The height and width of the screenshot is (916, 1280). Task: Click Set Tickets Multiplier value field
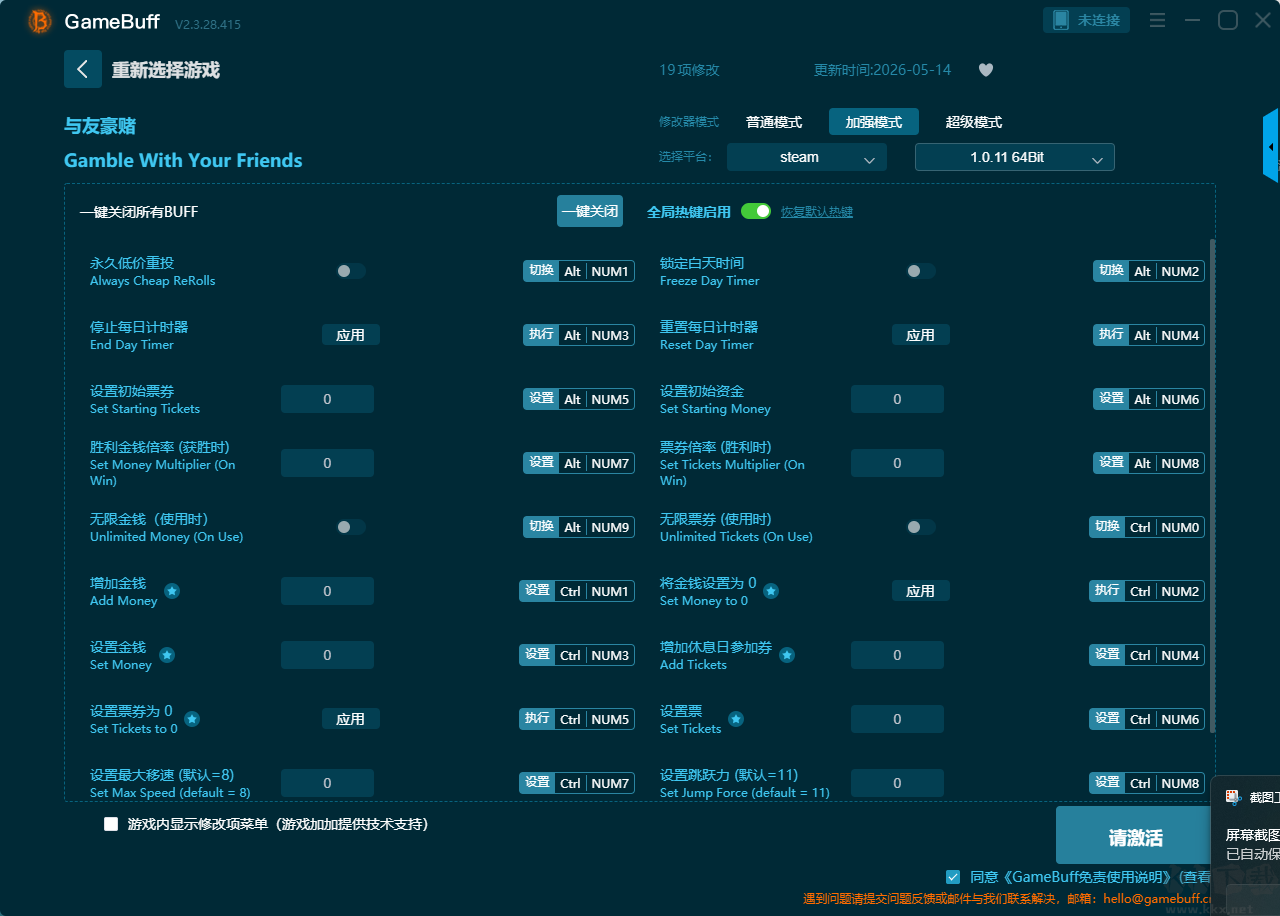tap(897, 463)
